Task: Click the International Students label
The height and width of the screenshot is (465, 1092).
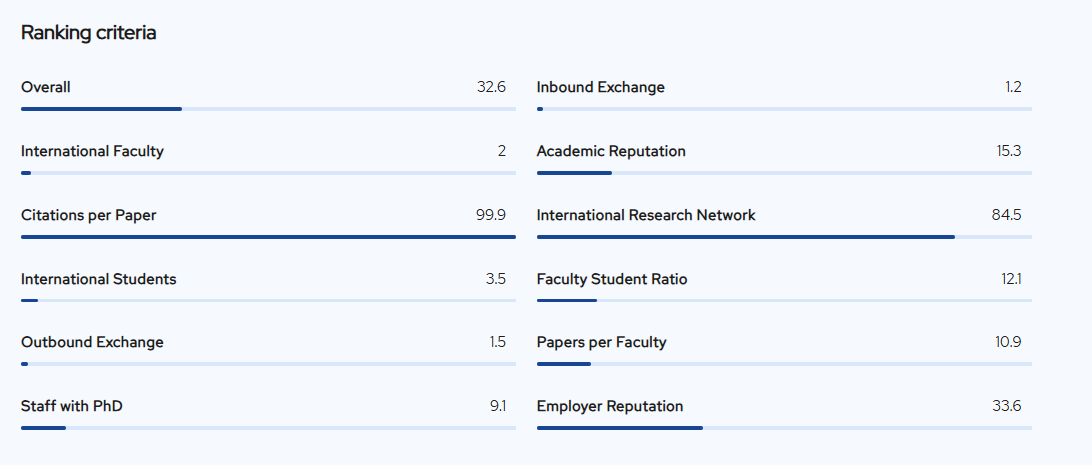Action: point(98,279)
